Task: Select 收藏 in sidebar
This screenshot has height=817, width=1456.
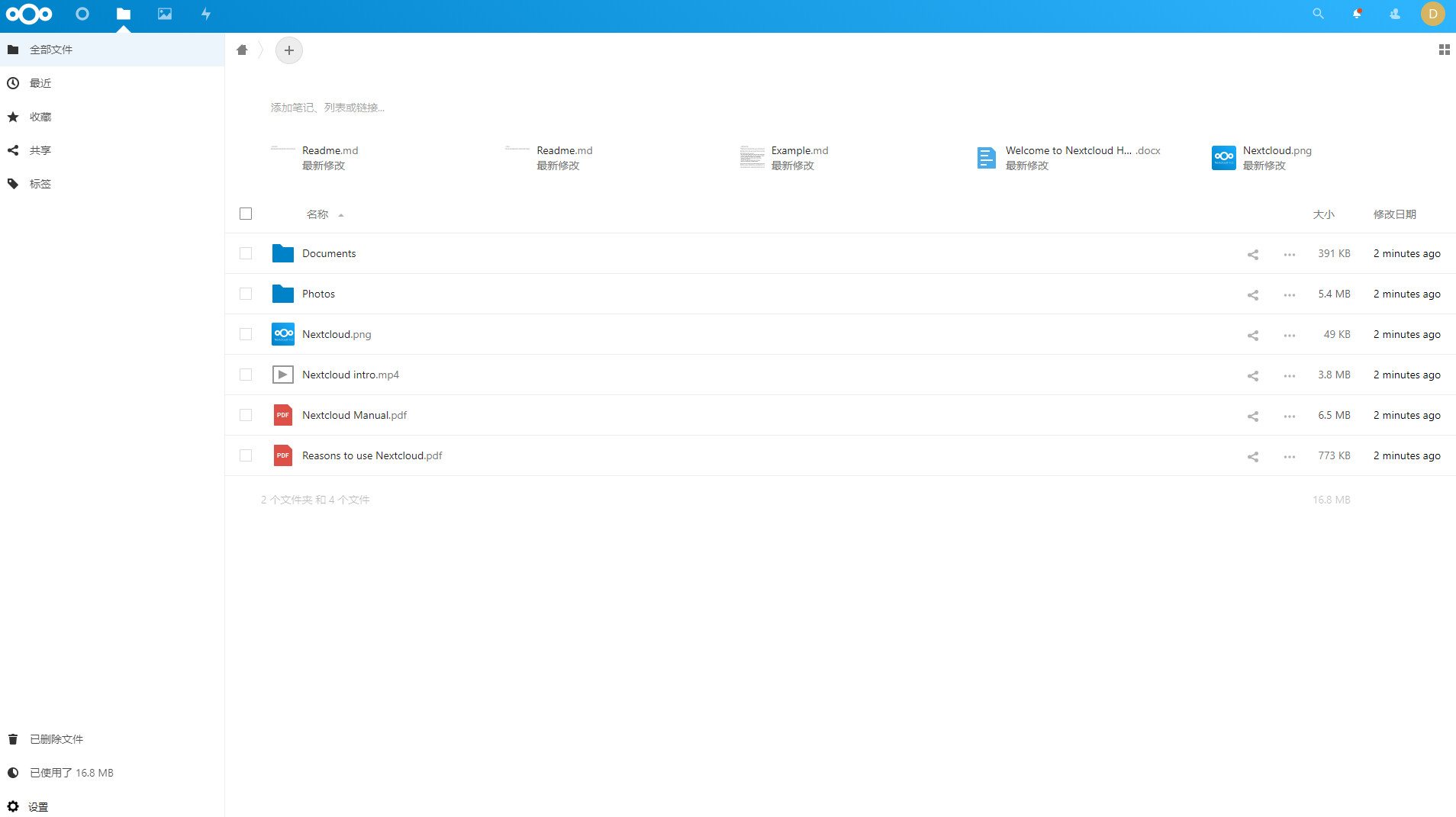Action: point(112,117)
